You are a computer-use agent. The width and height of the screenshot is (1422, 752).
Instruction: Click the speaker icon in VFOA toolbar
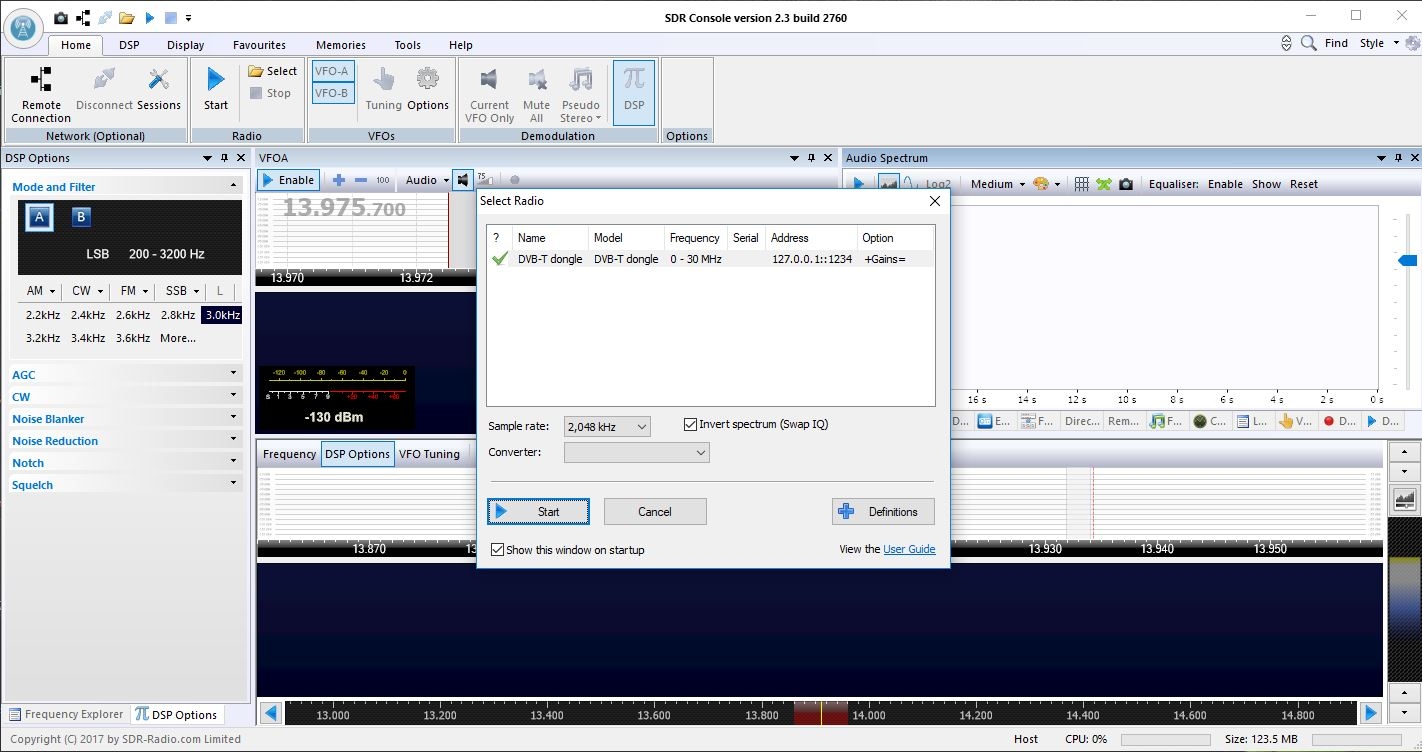pos(462,180)
